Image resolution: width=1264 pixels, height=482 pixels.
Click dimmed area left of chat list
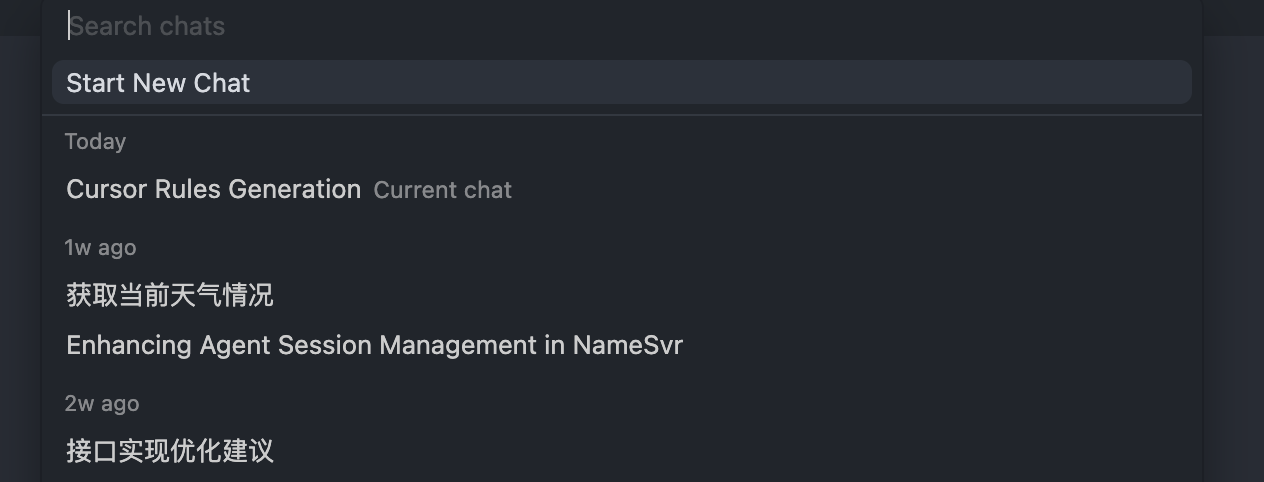click(20, 260)
